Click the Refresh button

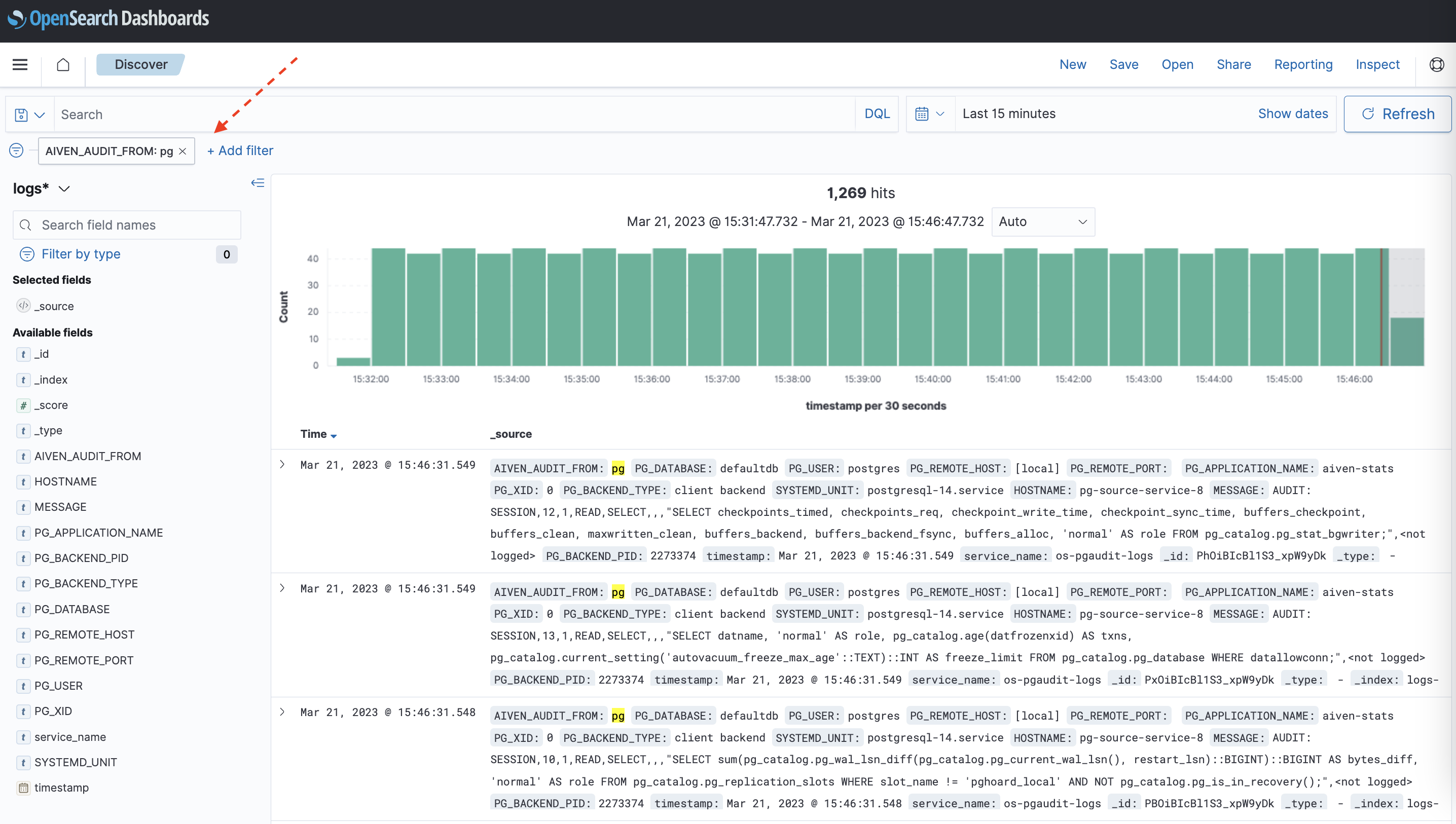click(1397, 114)
